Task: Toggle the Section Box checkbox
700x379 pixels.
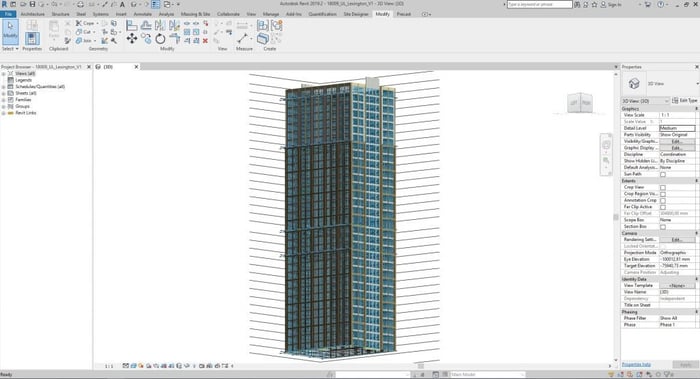Action: coord(663,227)
